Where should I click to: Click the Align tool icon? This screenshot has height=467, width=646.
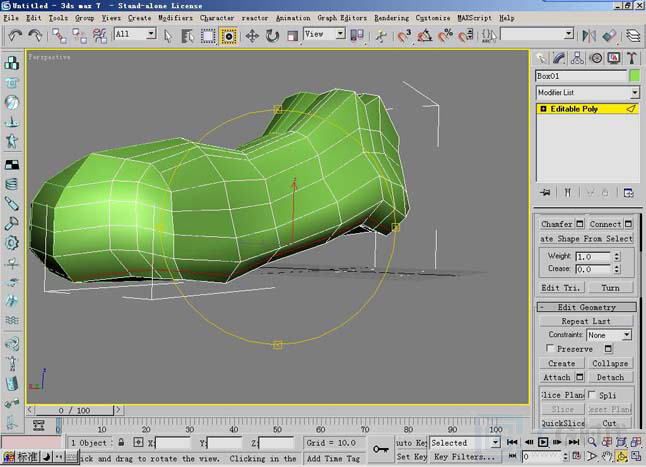(609, 36)
